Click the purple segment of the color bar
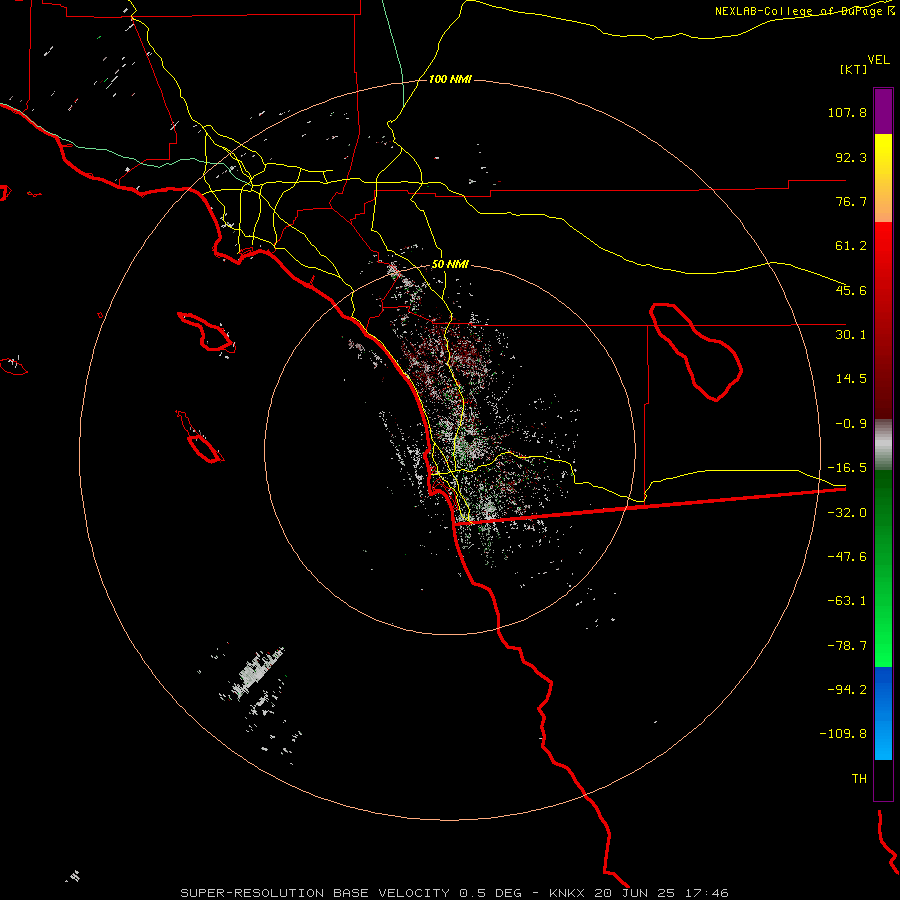This screenshot has width=900, height=900. (x=883, y=111)
